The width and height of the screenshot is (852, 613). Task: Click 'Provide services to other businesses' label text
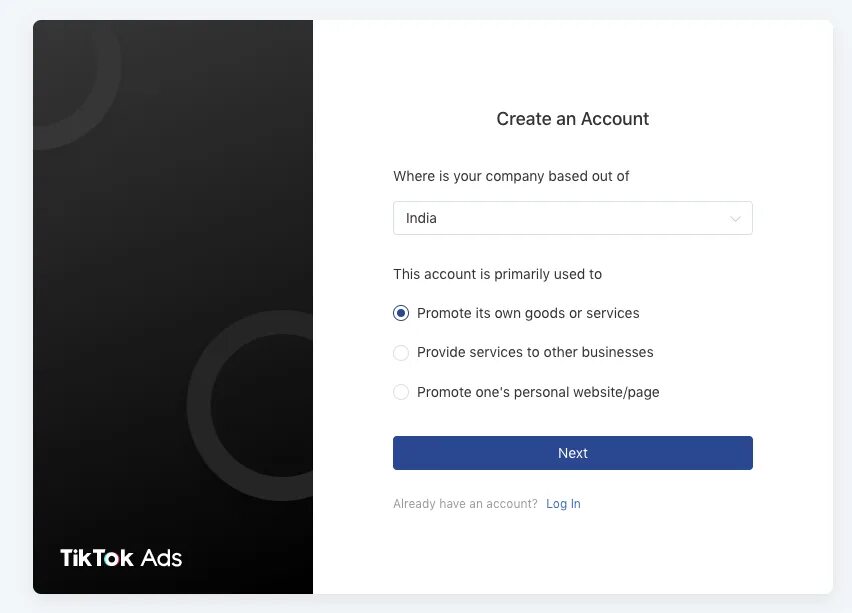coord(535,352)
